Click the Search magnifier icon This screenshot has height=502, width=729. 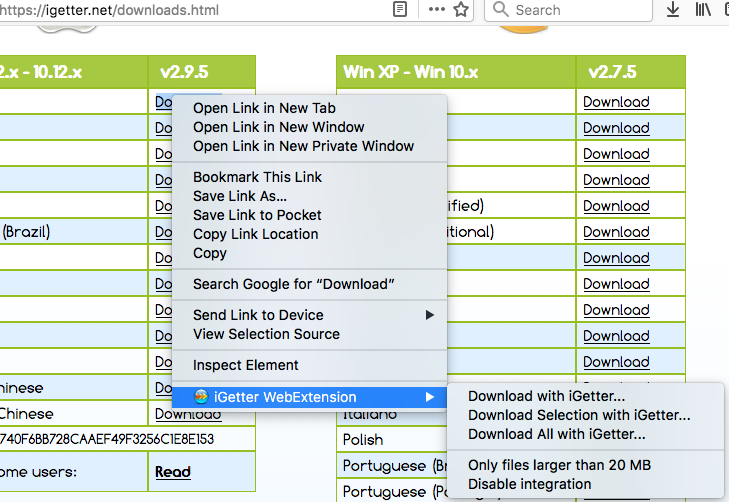(x=501, y=9)
